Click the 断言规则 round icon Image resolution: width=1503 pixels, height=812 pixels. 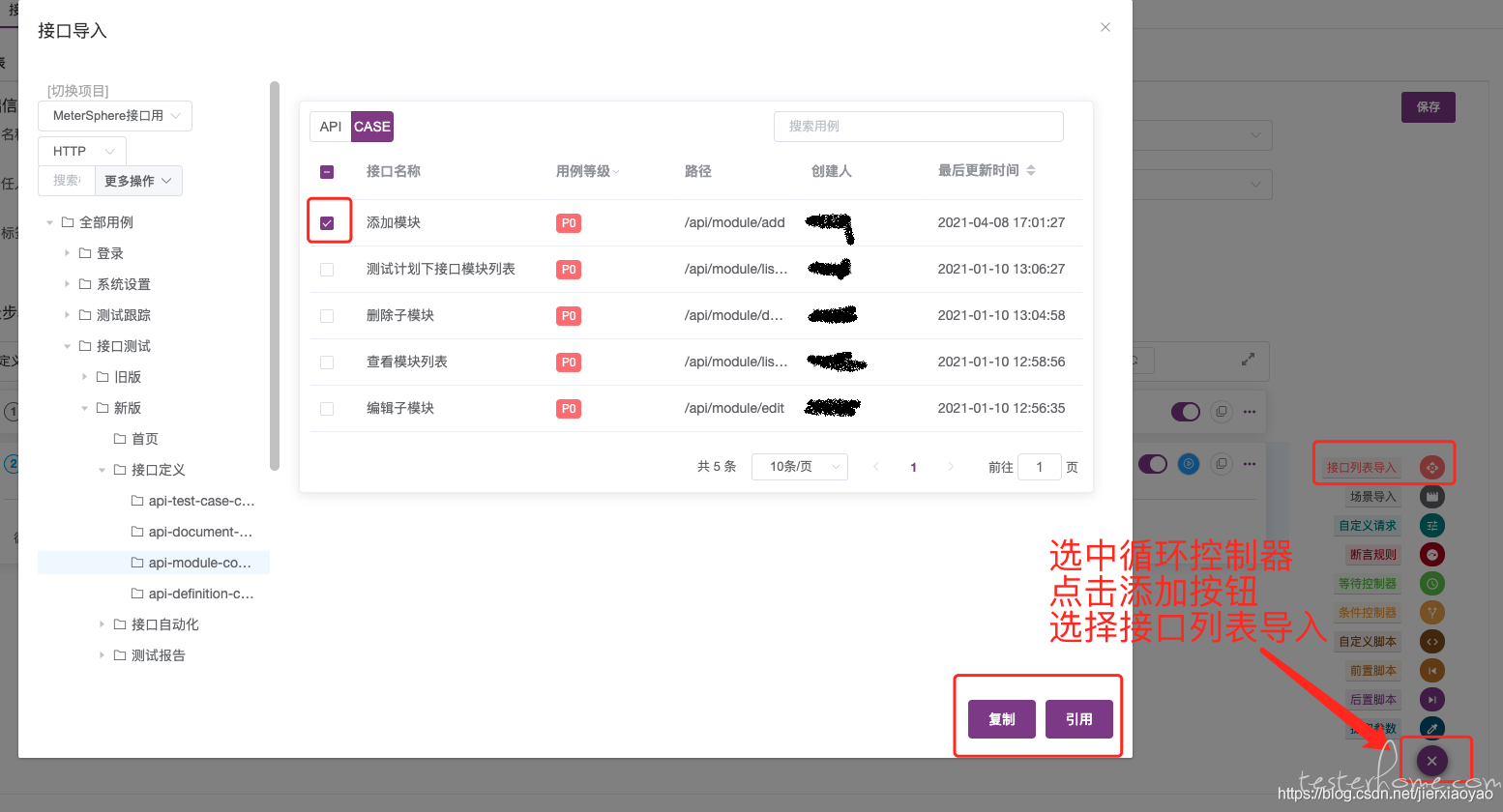tap(1431, 555)
